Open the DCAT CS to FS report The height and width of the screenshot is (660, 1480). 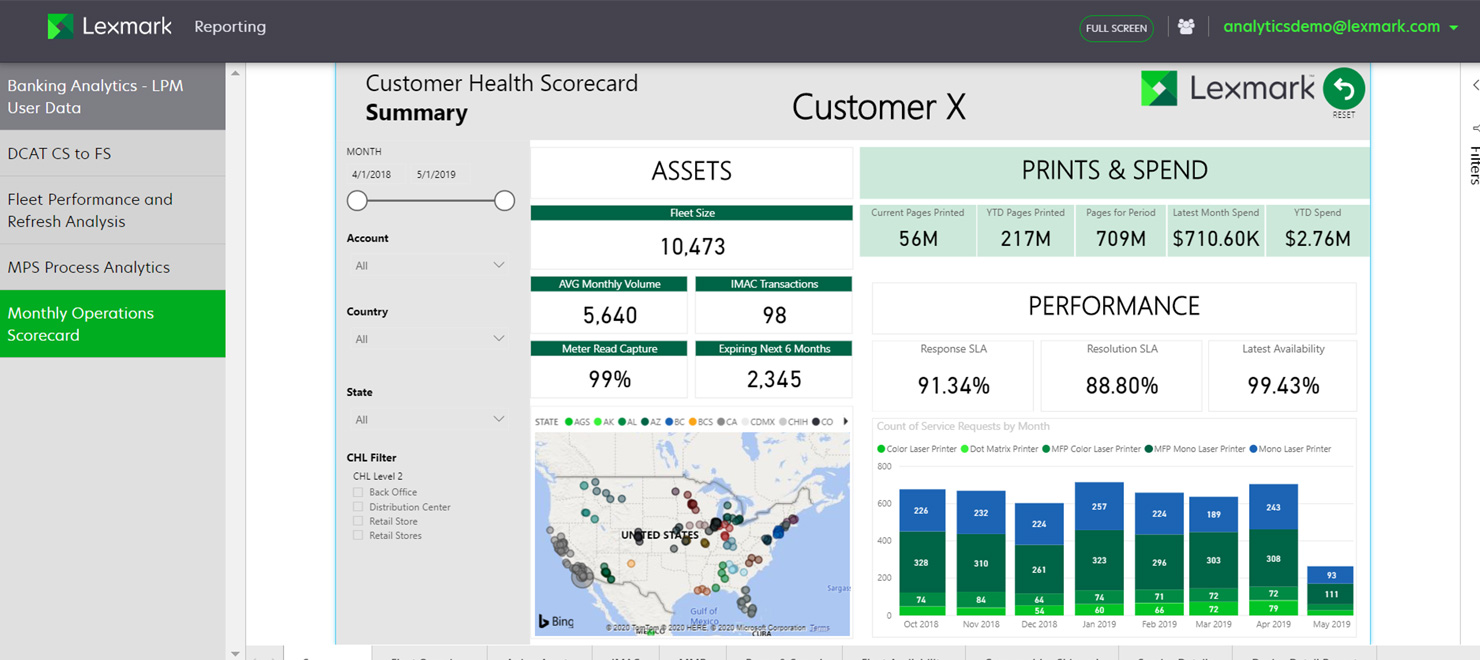coord(112,154)
